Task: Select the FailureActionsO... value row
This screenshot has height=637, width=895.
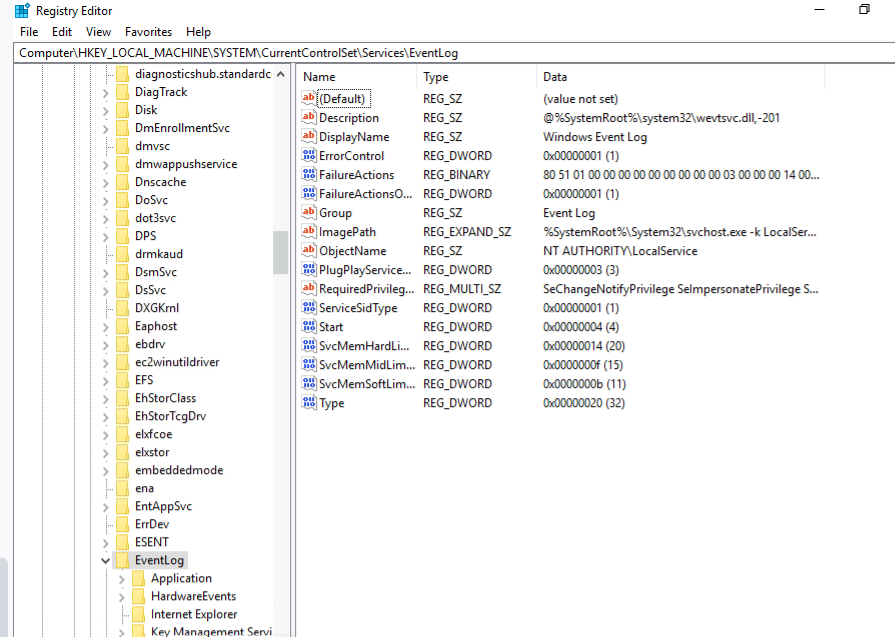Action: (x=561, y=193)
